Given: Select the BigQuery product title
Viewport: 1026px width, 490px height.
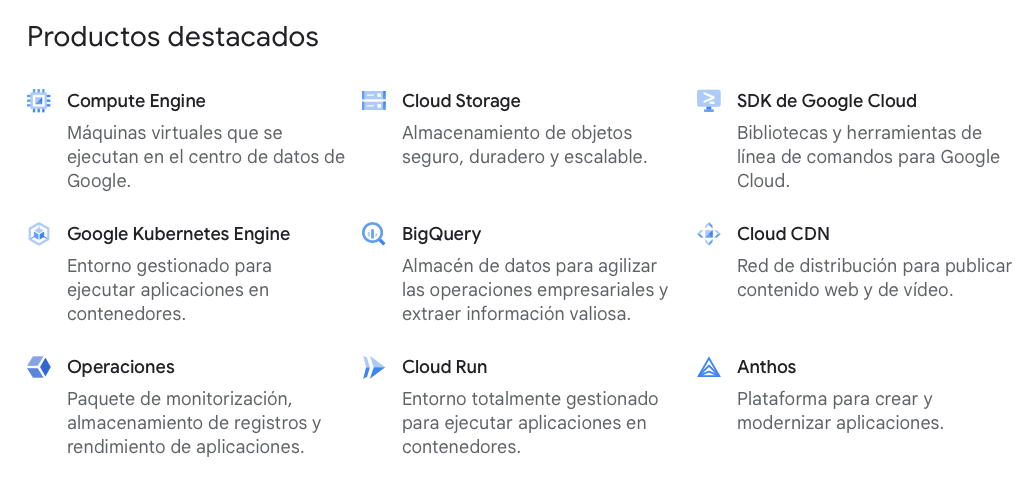Looking at the screenshot, I should click(442, 234).
